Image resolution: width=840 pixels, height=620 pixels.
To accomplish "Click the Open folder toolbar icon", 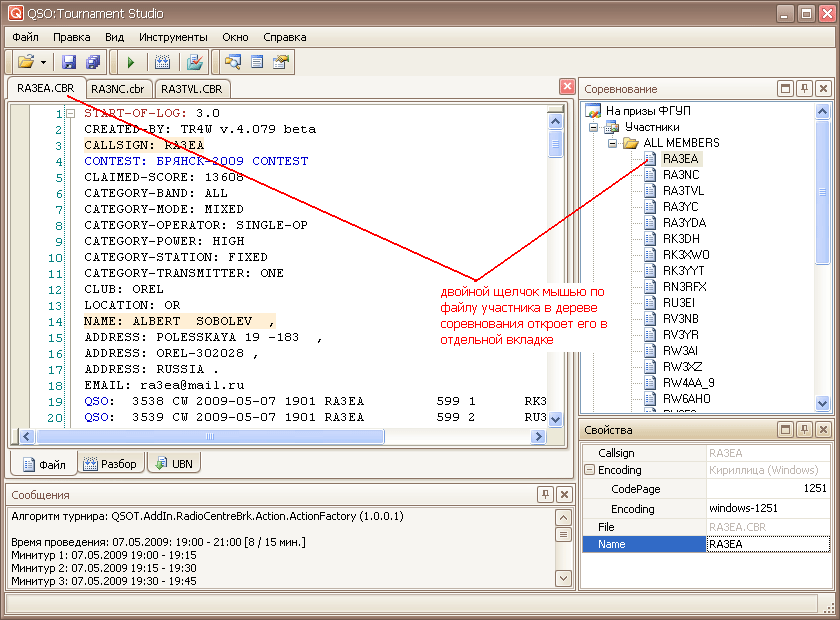I will click(26, 62).
